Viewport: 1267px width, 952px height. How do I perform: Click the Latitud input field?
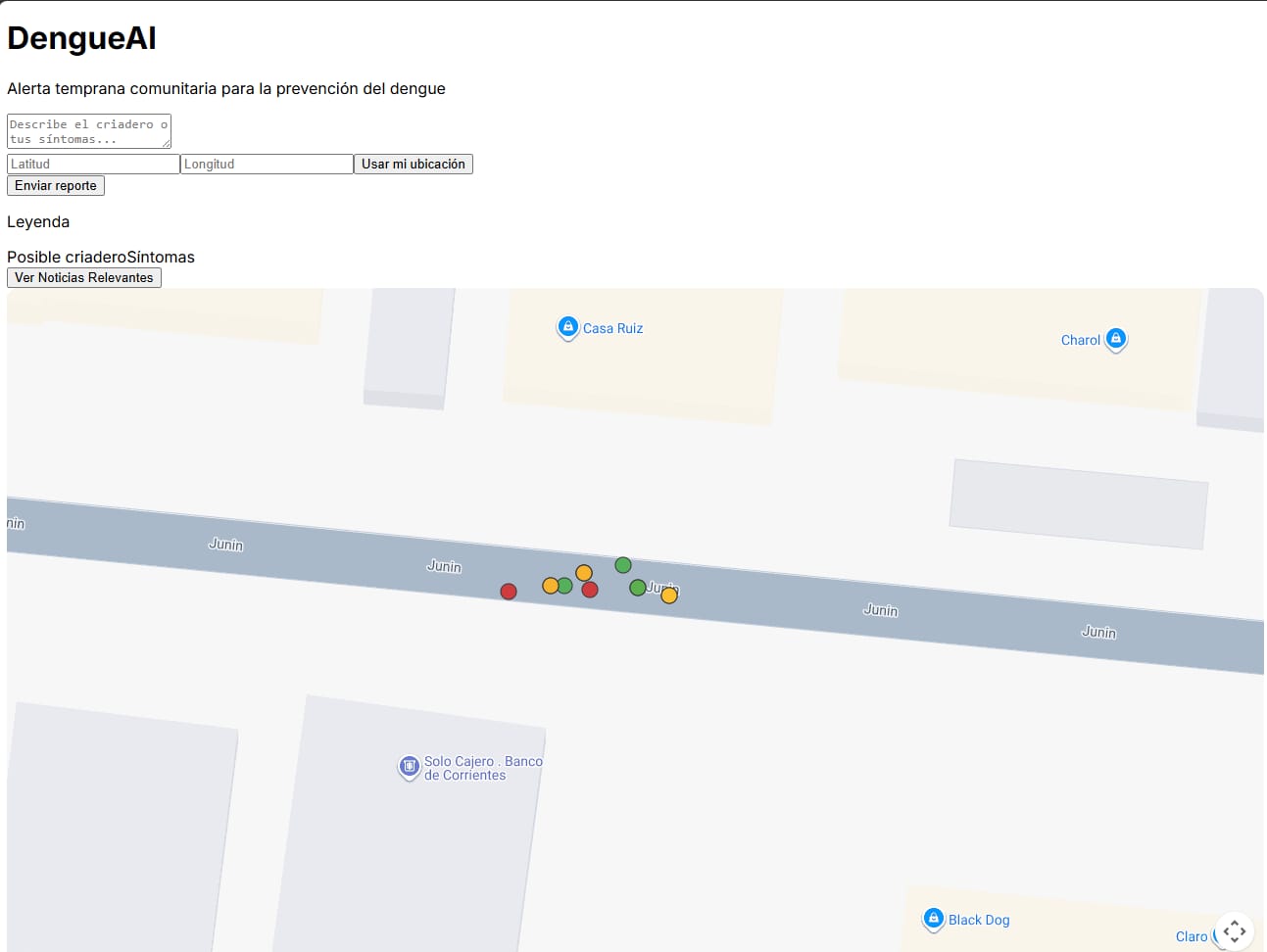pyautogui.click(x=93, y=165)
